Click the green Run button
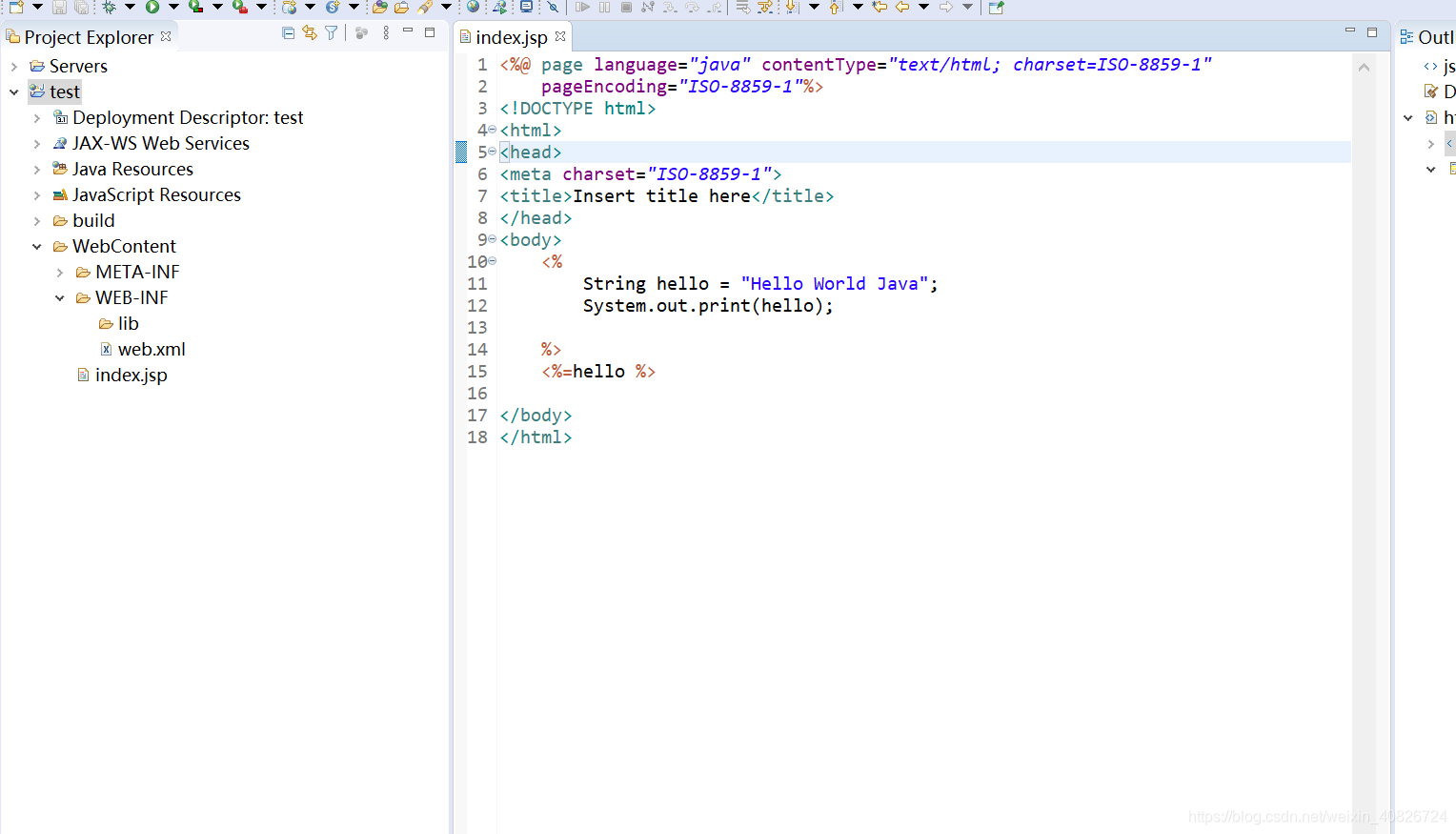This screenshot has height=834, width=1456. pos(152,7)
